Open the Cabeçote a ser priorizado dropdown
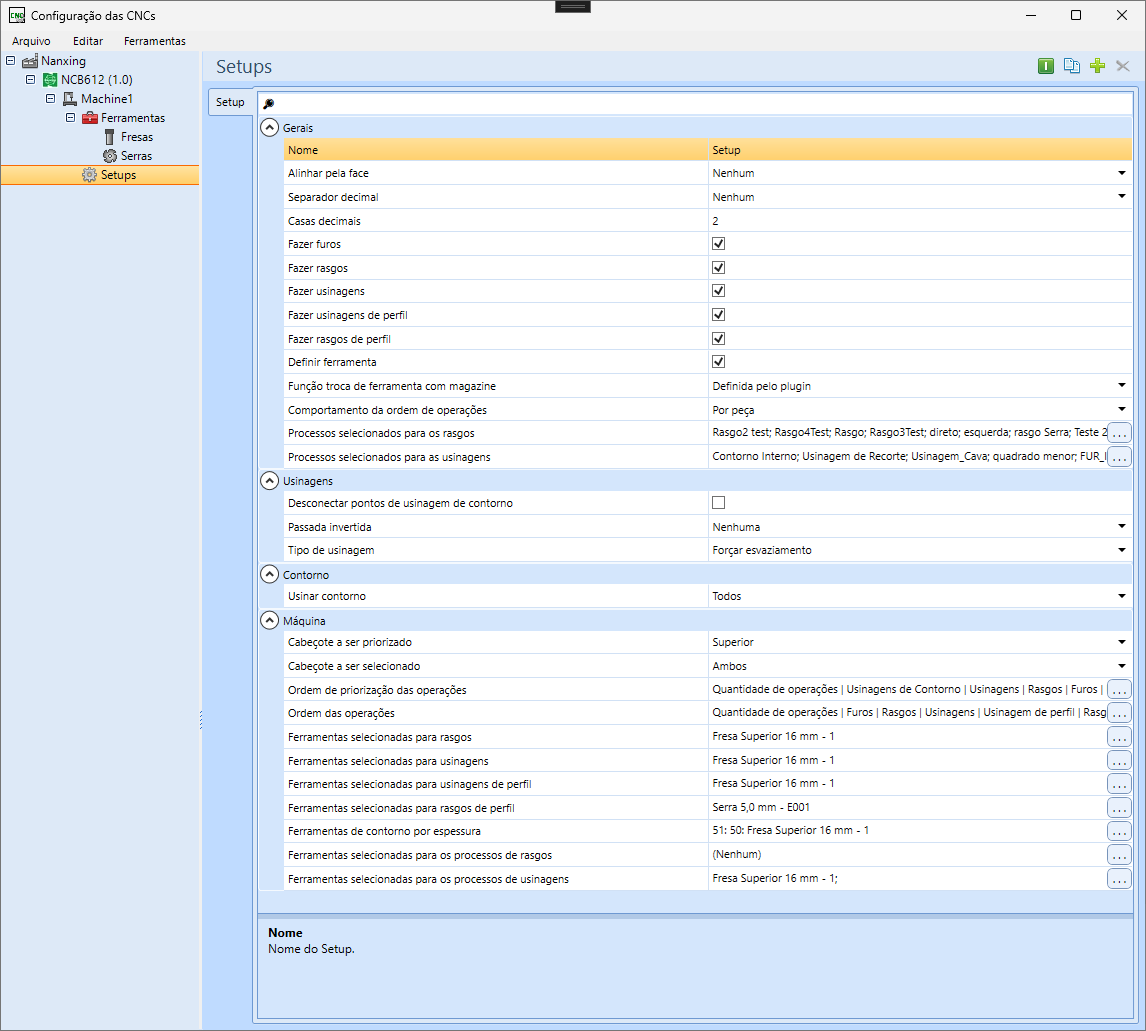Viewport: 1146px width, 1031px height. coord(1122,642)
